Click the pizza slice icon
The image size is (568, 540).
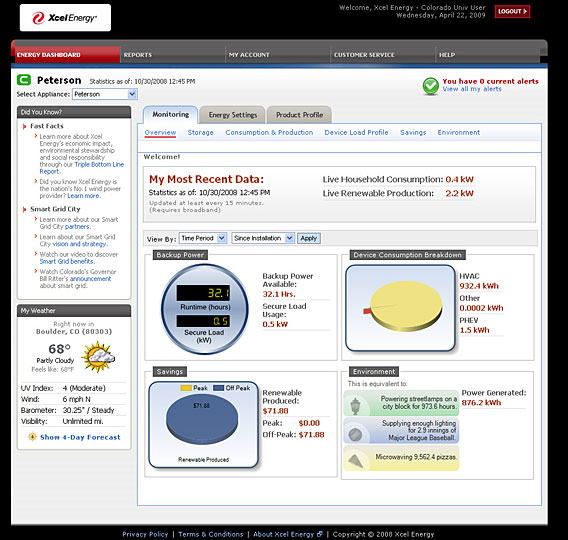(x=355, y=460)
